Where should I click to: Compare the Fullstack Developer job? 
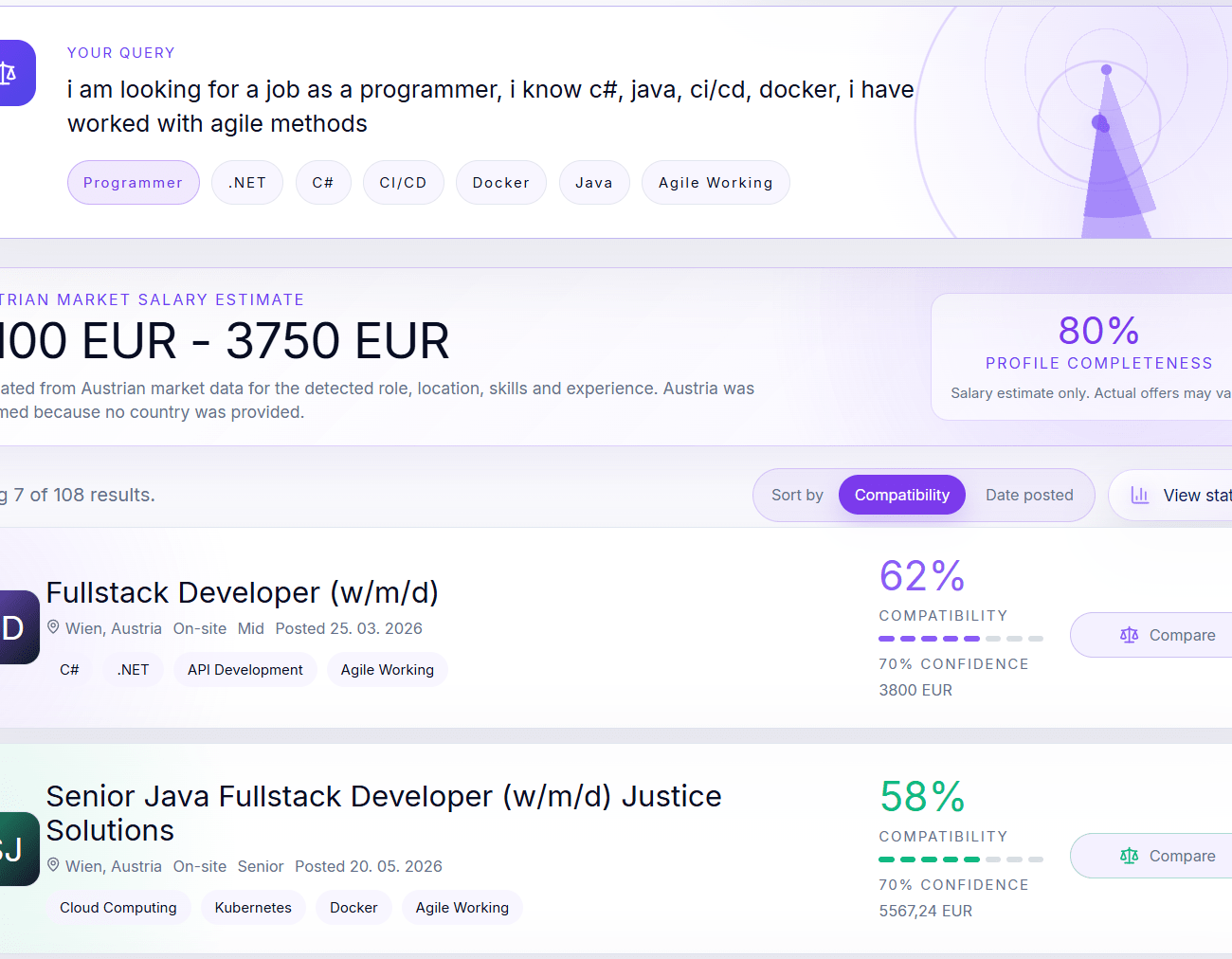coord(1151,635)
